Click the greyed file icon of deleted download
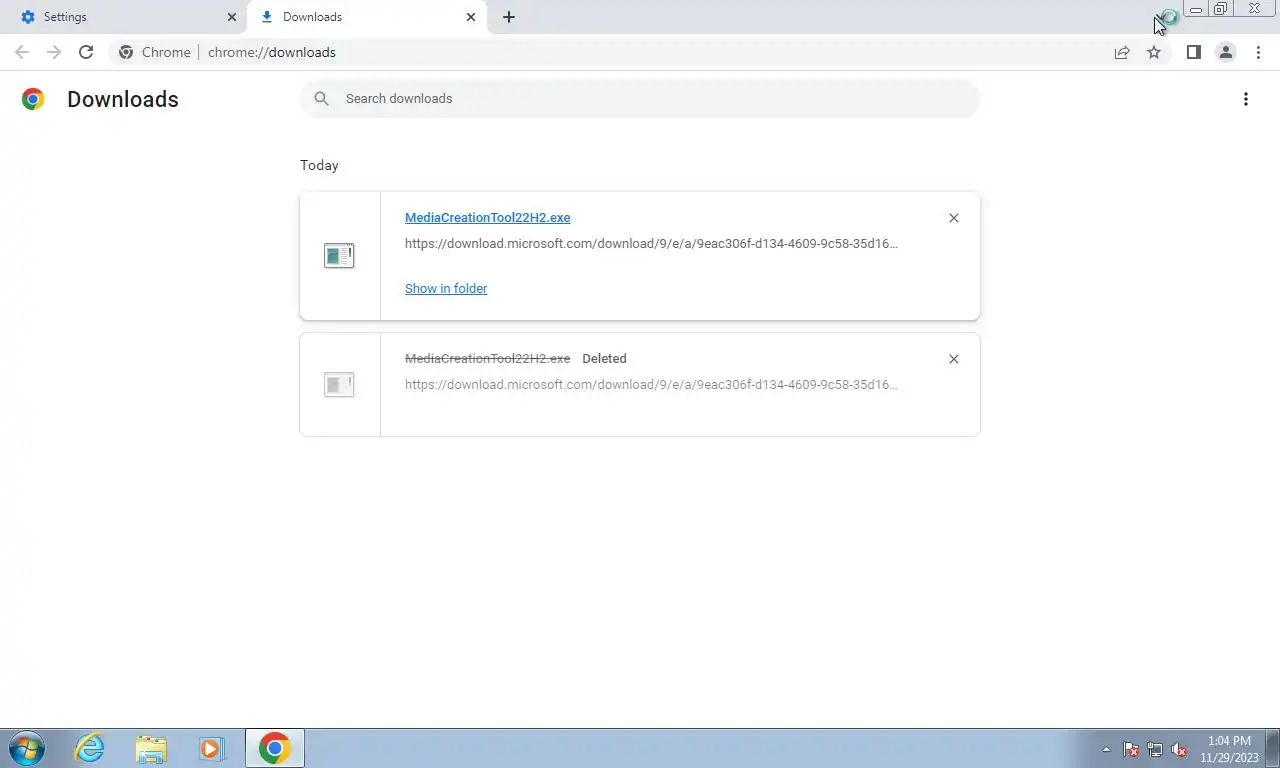This screenshot has height=768, width=1280. click(339, 384)
